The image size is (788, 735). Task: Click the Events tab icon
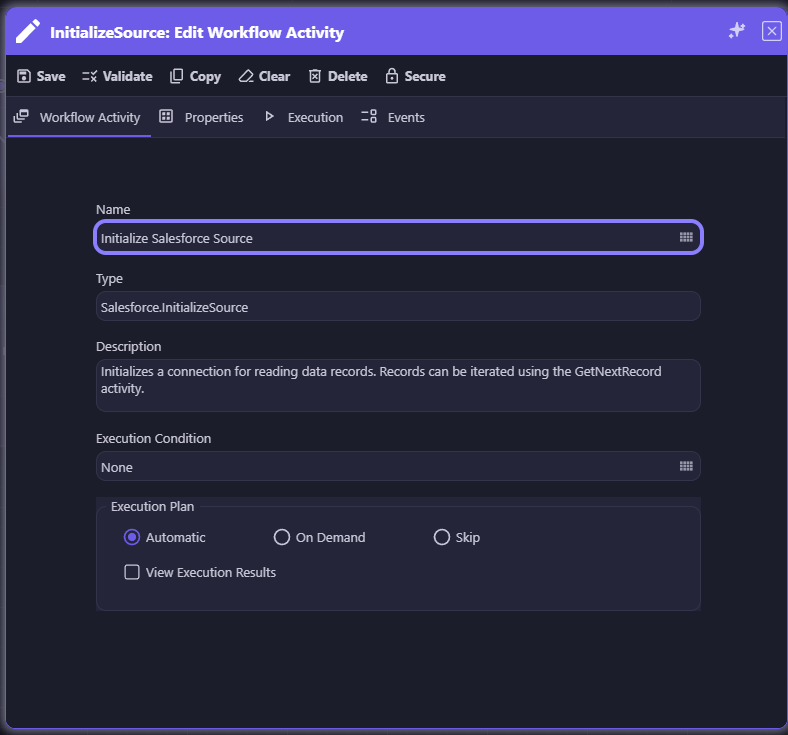pyautogui.click(x=369, y=117)
